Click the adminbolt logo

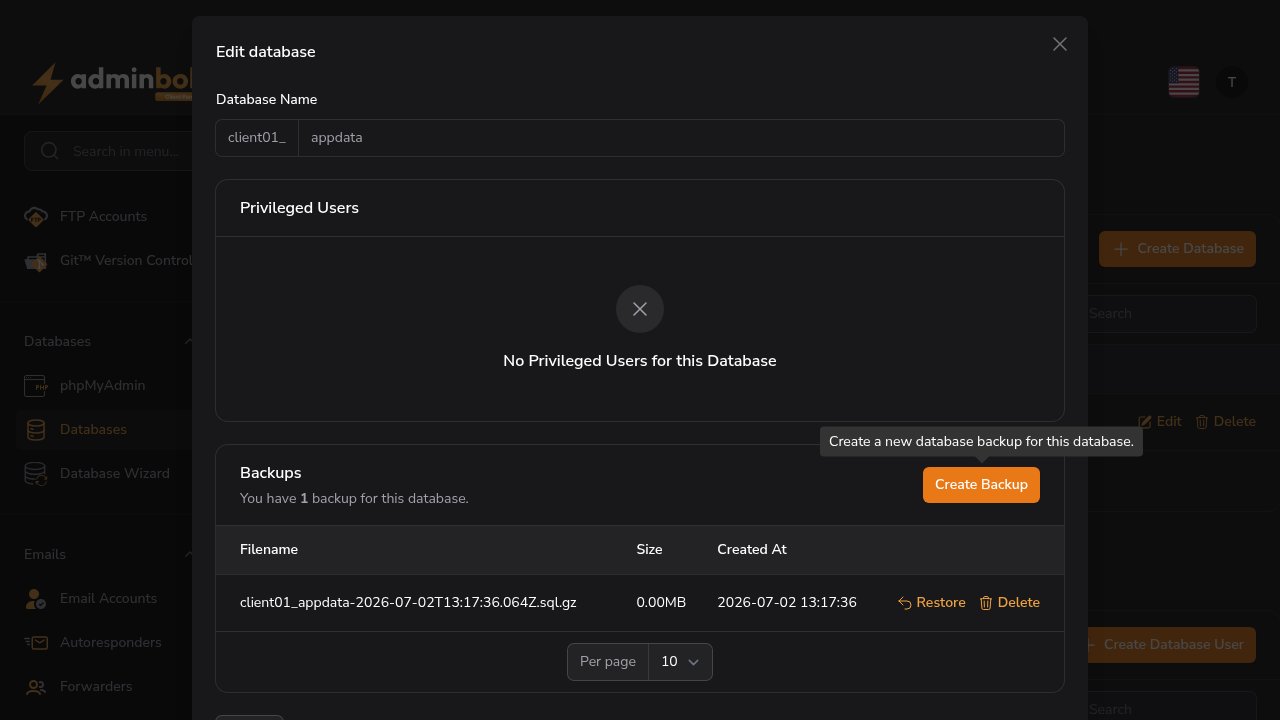point(111,83)
